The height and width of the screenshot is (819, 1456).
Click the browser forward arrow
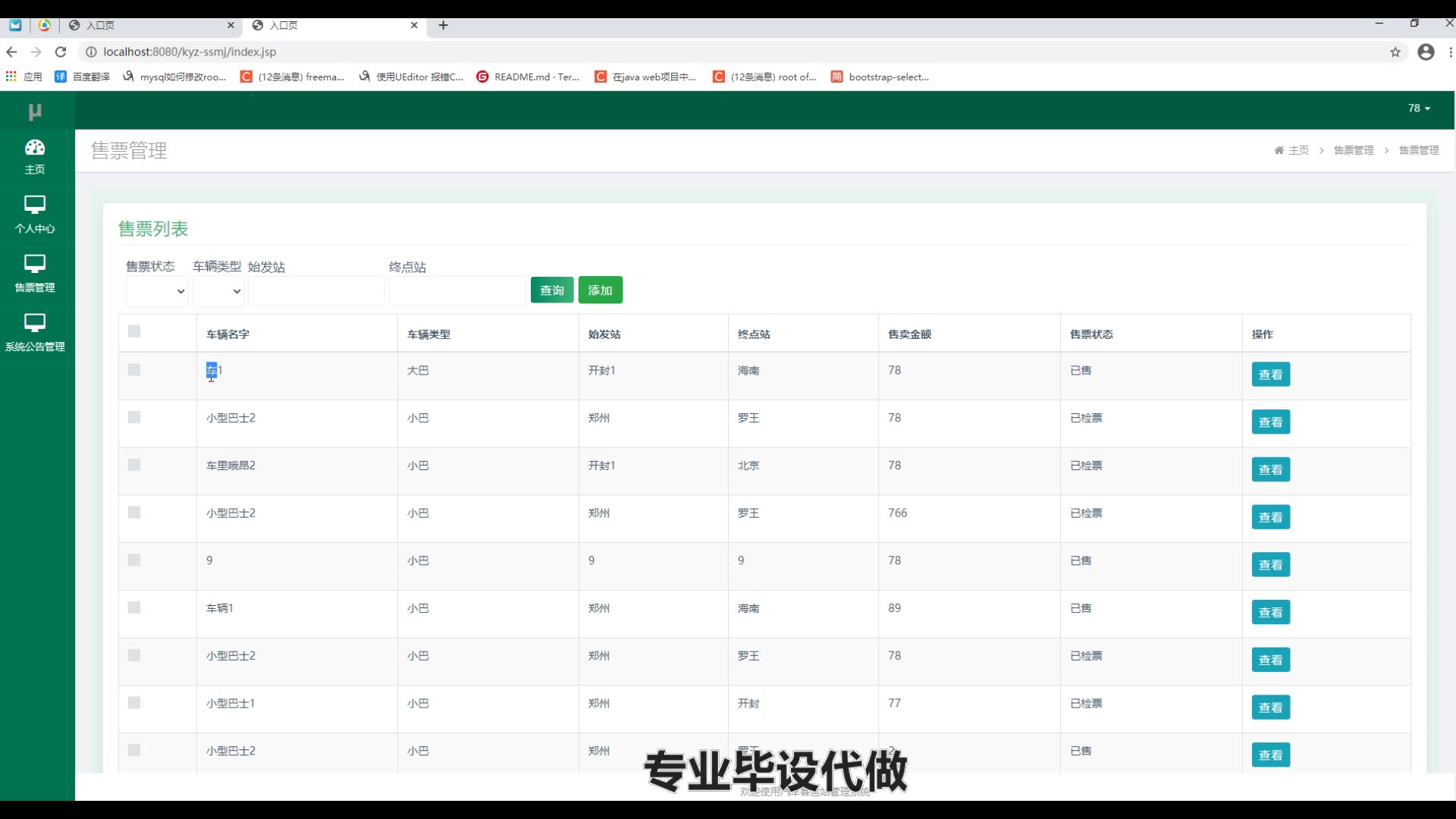[x=36, y=52]
